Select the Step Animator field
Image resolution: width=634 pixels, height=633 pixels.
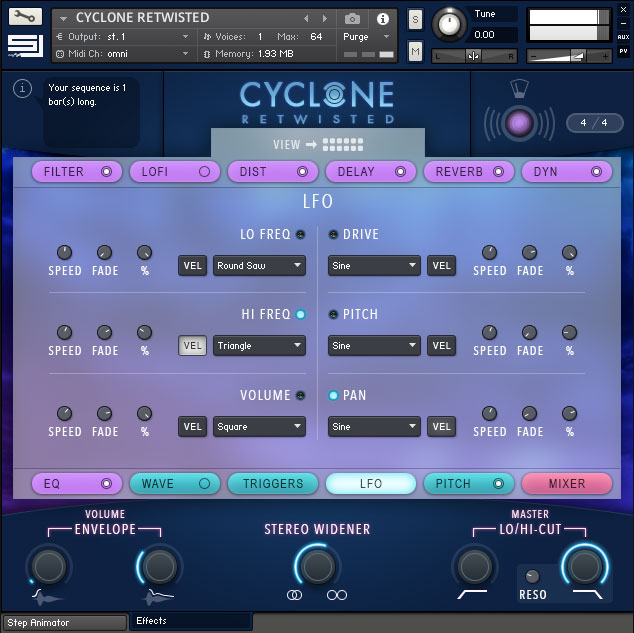65,623
